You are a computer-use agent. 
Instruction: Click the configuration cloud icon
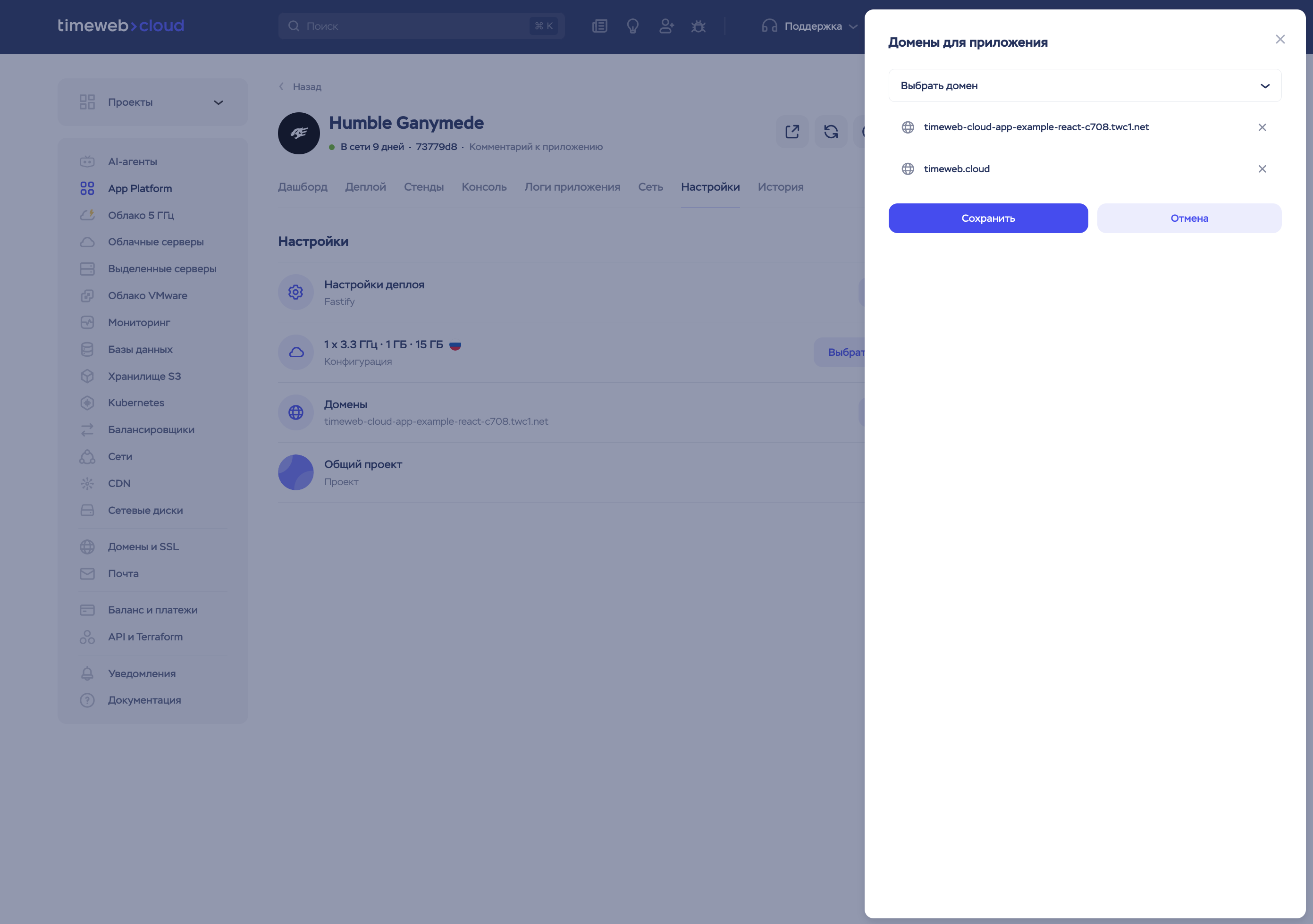[x=295, y=353]
